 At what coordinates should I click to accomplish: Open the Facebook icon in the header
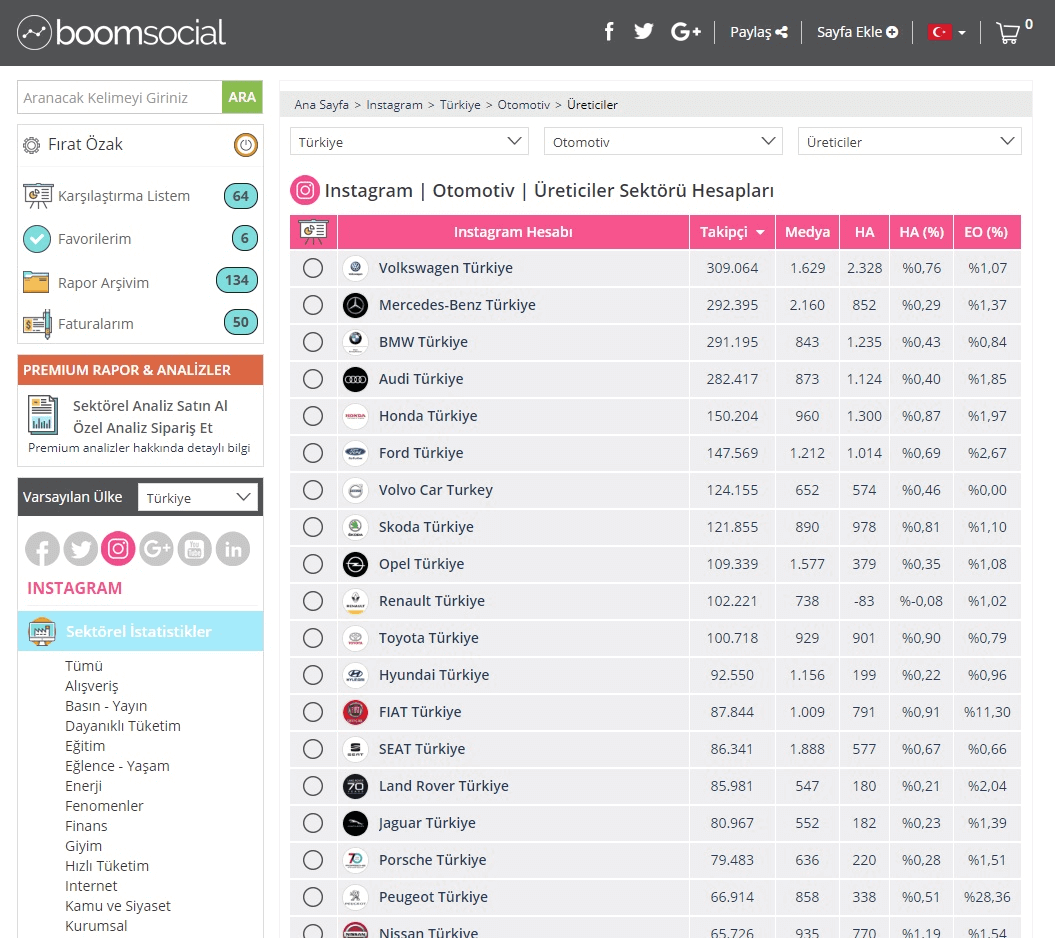pos(608,32)
